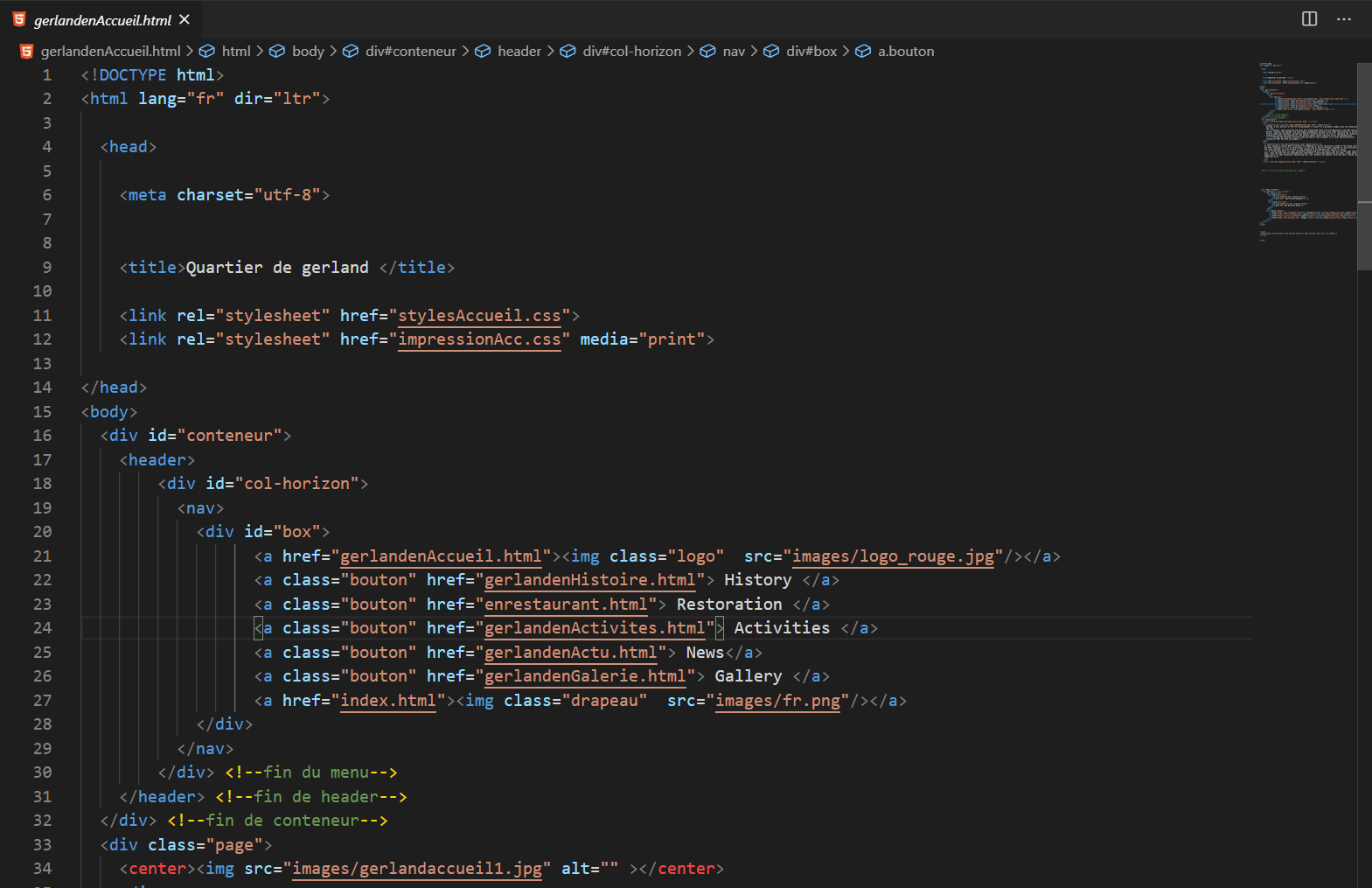
Task: Close the gerlandenAccueil.html tab
Action: click(185, 19)
